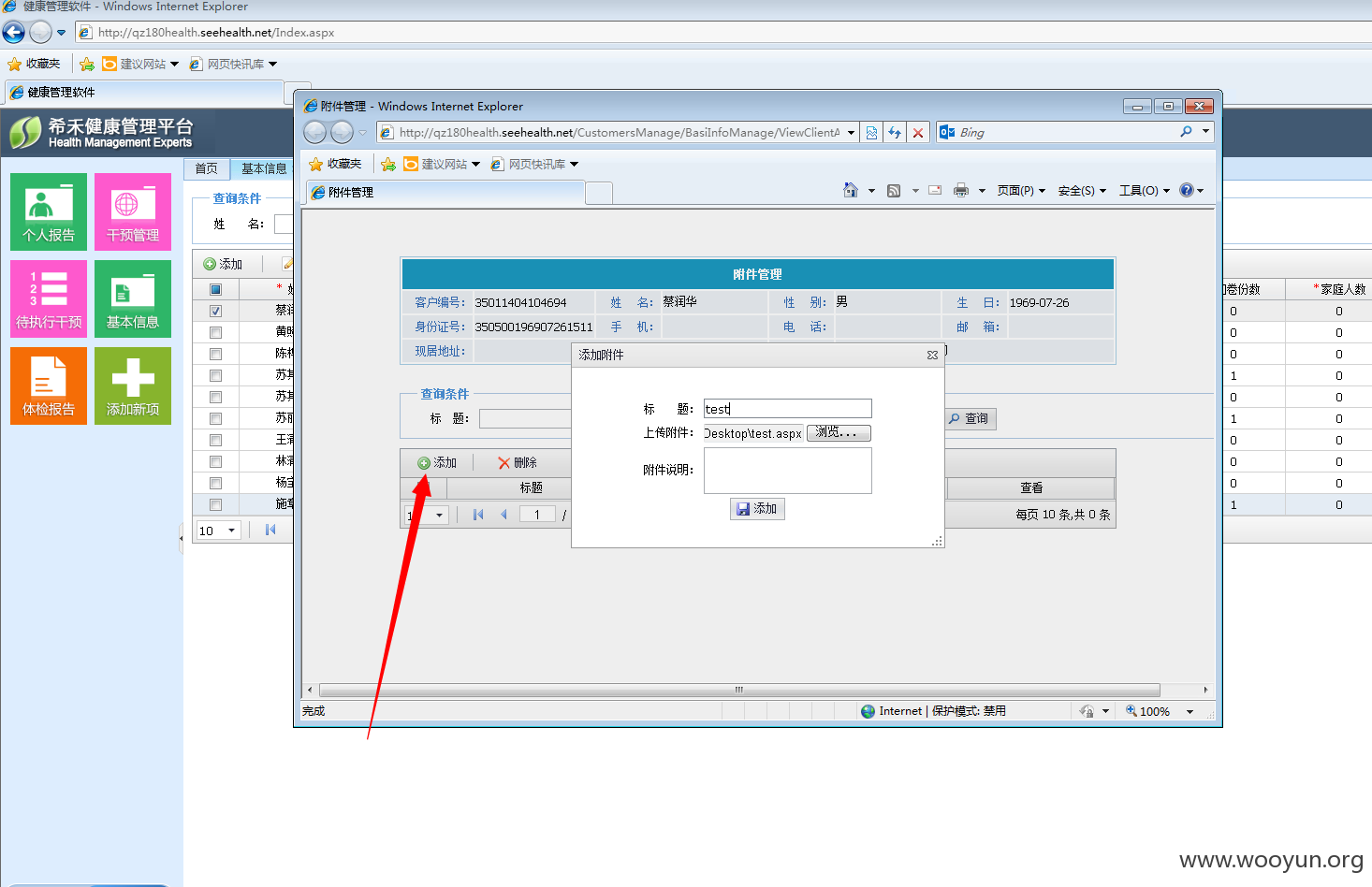1372x887 pixels.
Task: Click 删除 in attachment list toolbar
Action: 518,463
